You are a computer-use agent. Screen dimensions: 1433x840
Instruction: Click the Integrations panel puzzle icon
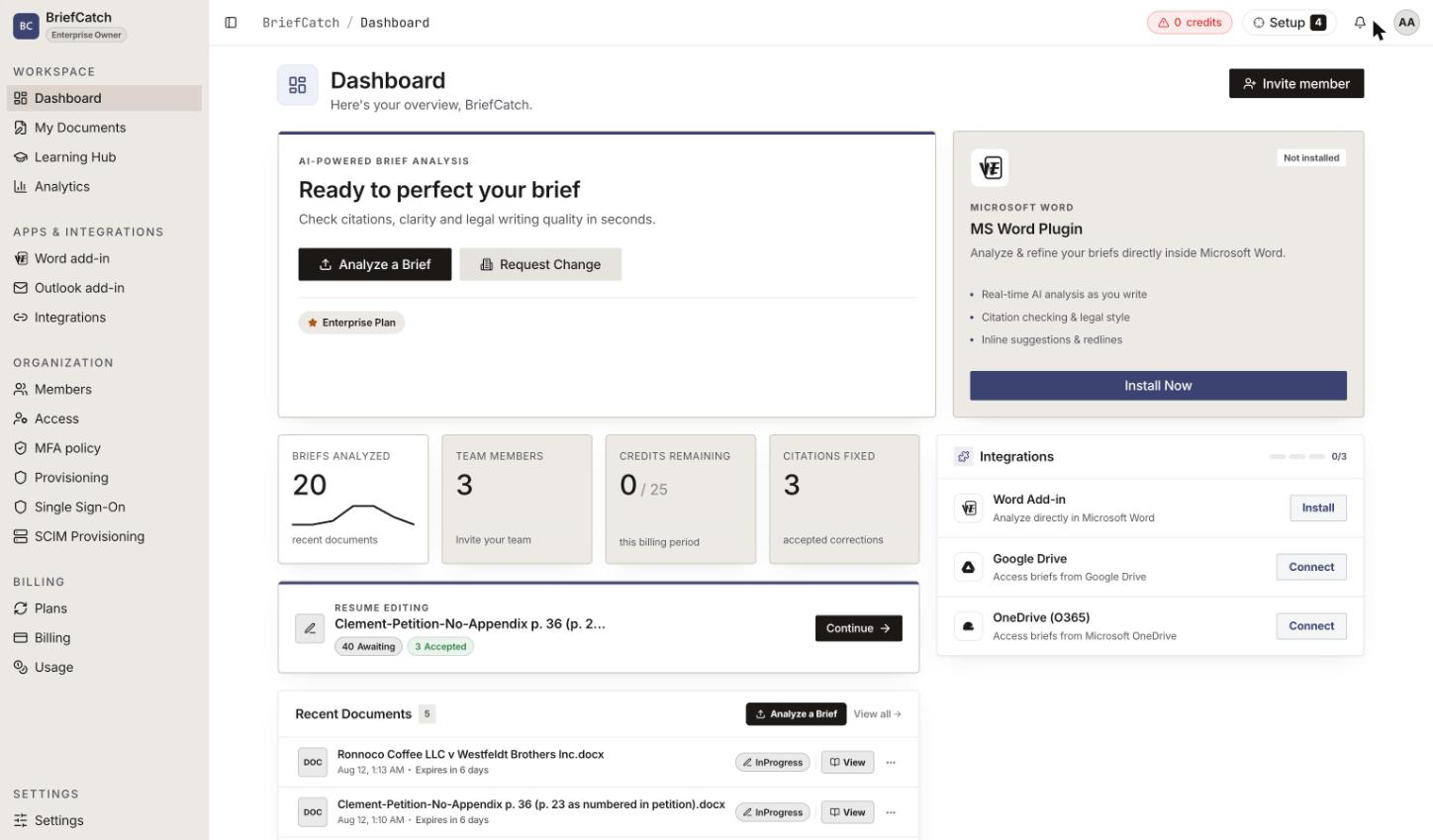pyautogui.click(x=963, y=456)
